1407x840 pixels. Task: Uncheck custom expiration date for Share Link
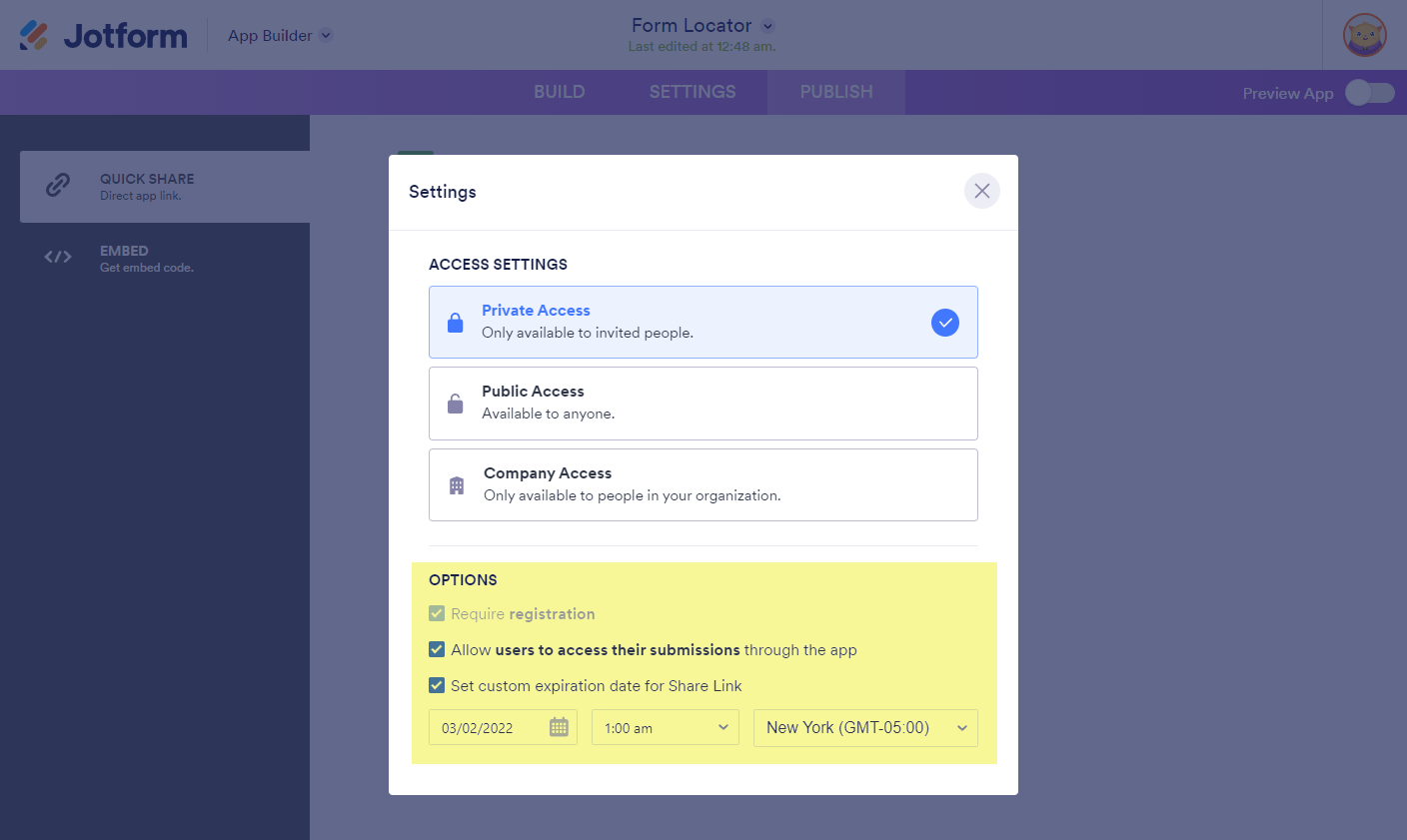pos(437,685)
